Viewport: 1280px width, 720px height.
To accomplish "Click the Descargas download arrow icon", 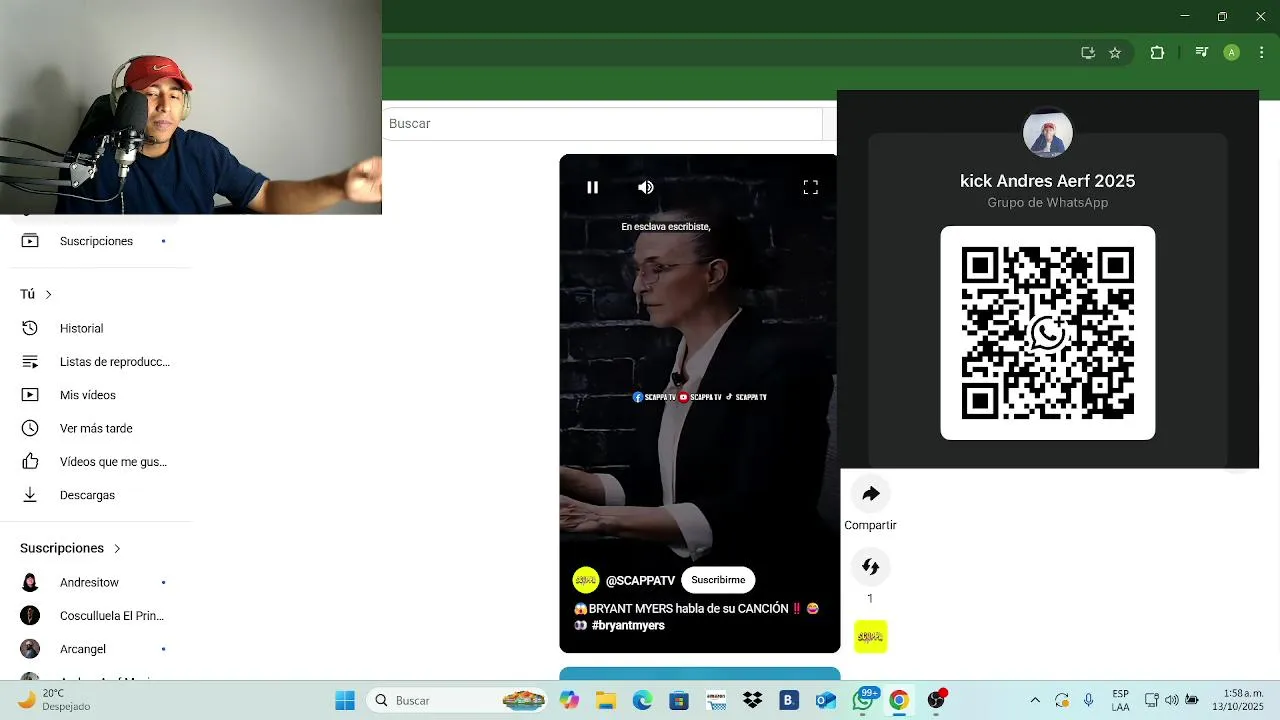I will (x=30, y=495).
